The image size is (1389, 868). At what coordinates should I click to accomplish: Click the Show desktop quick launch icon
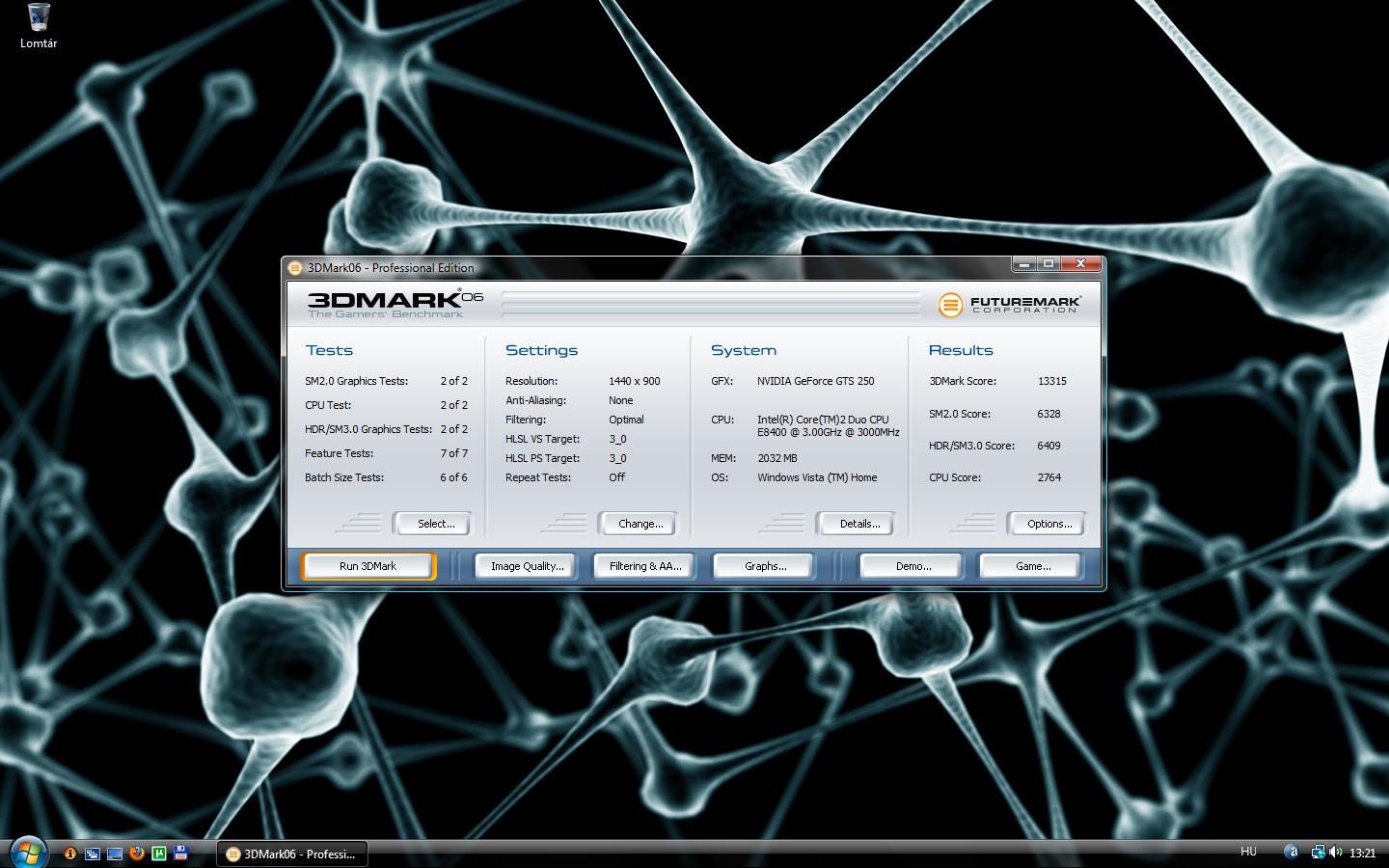(115, 853)
